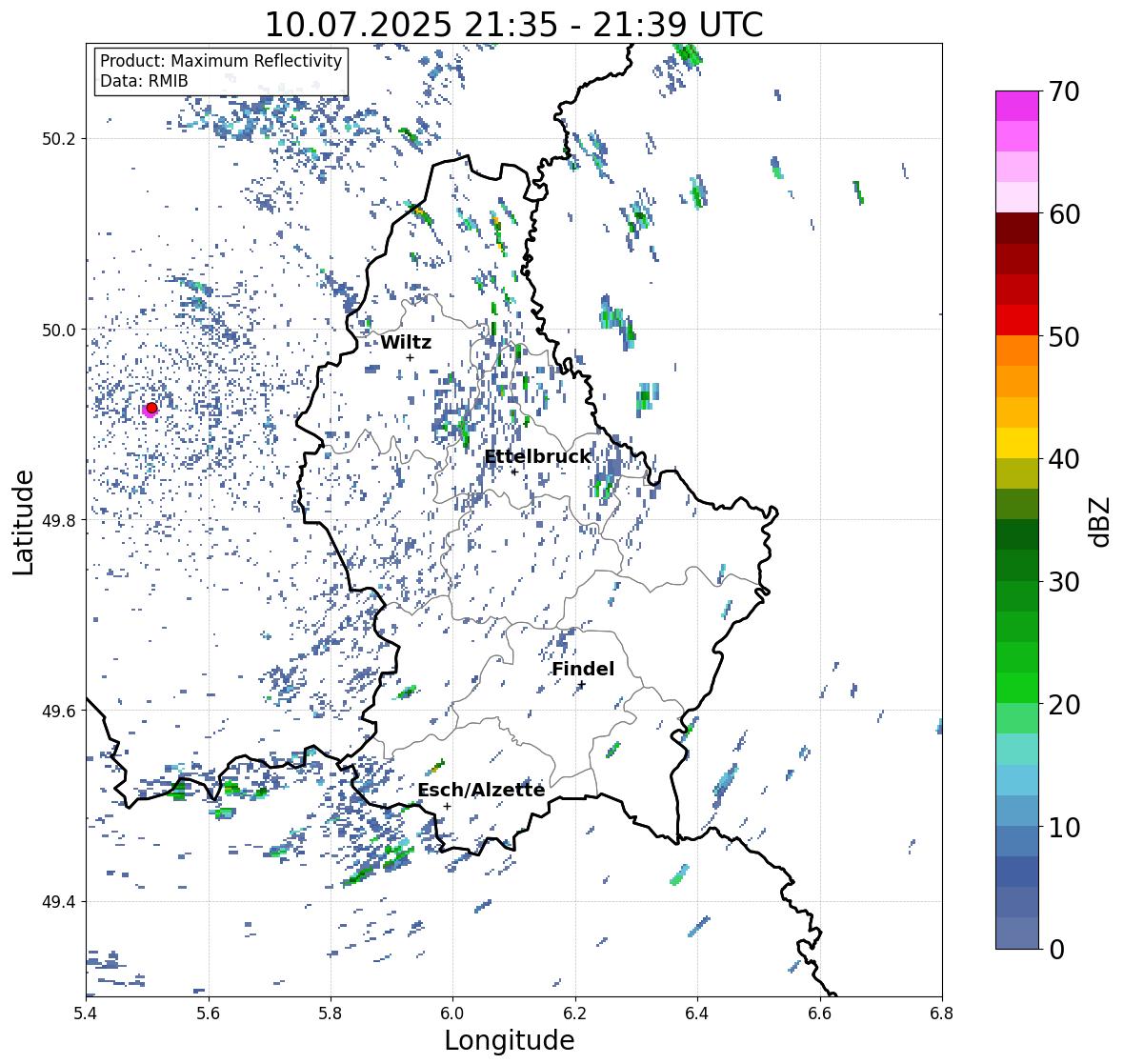Viewport: 1123px width, 1064px height.
Task: Click the yellow 40 dBZ colorbar segment
Action: click(x=1017, y=443)
